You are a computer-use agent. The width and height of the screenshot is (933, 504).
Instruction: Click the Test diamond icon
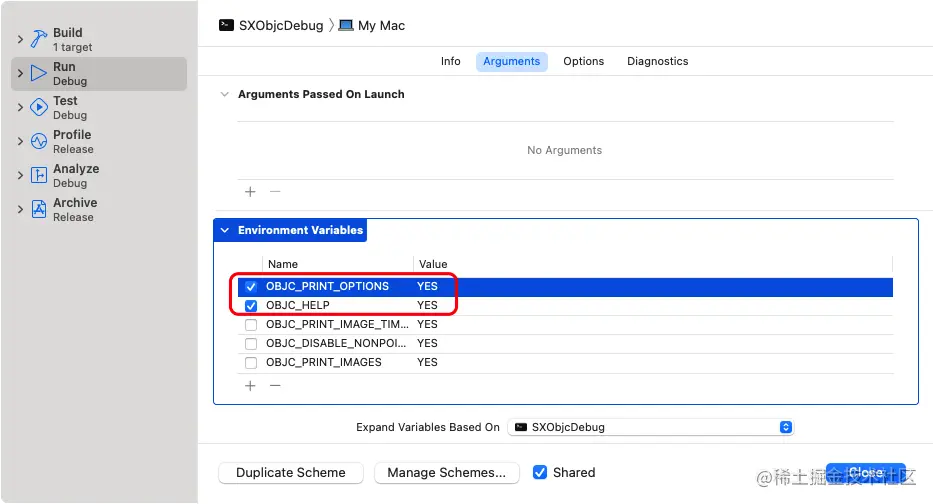(39, 107)
